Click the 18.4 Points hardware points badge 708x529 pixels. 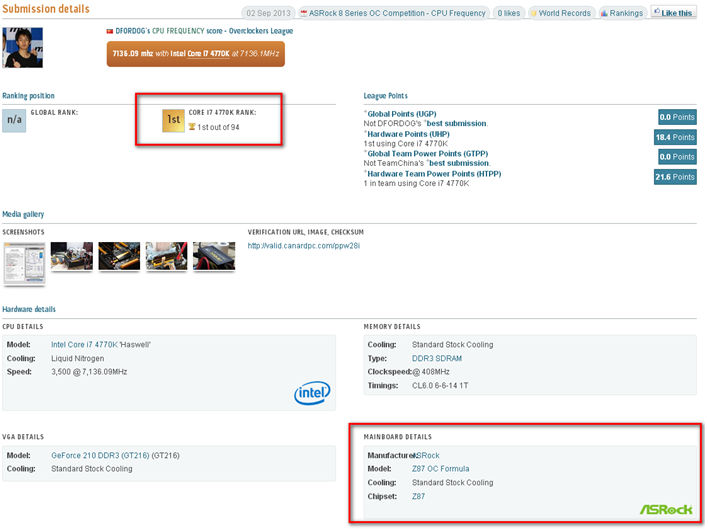pos(676,136)
